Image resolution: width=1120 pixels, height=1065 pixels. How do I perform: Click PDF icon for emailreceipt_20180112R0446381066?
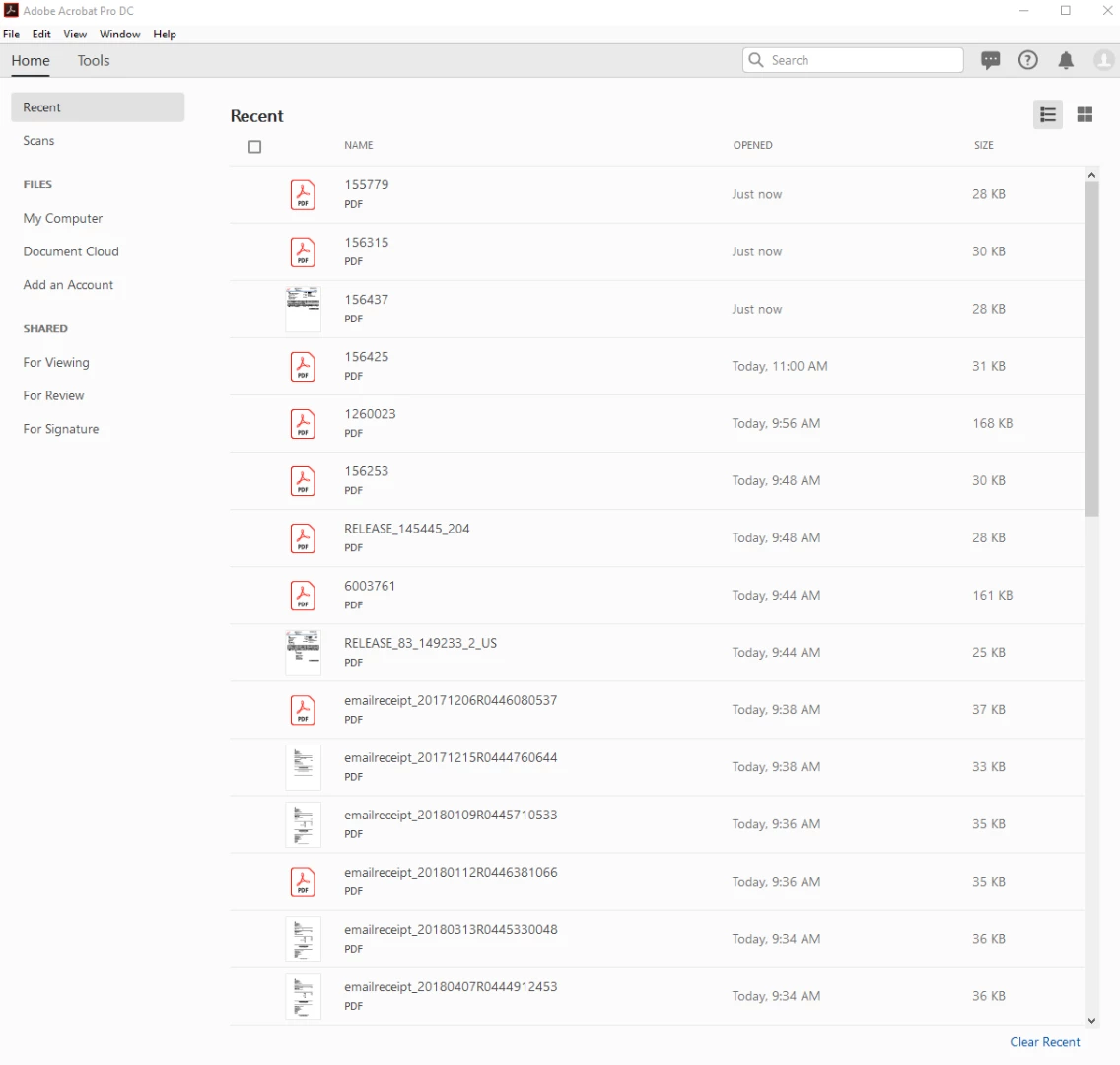click(303, 882)
